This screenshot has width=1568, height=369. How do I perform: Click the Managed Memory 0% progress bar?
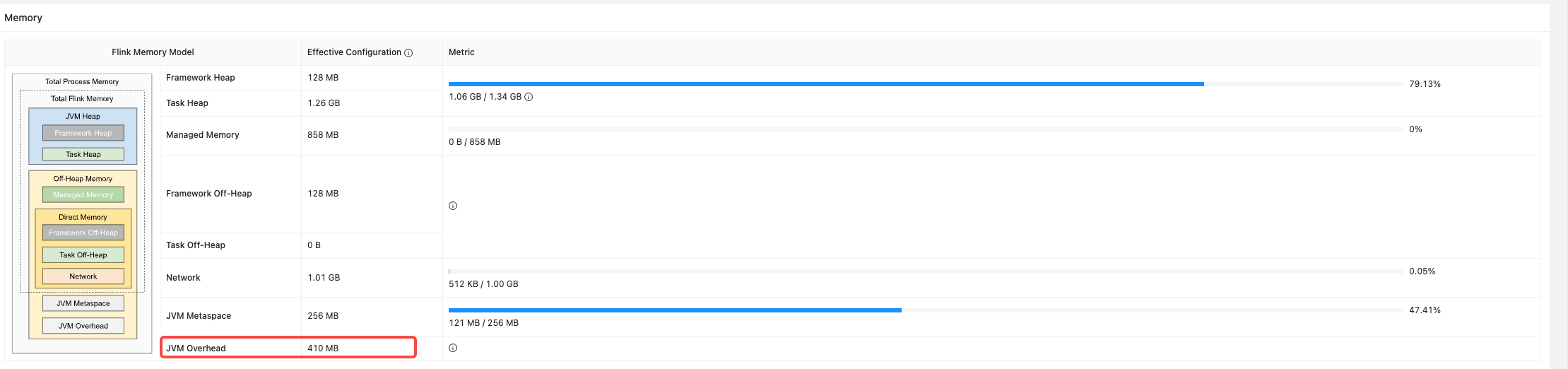[926, 129]
